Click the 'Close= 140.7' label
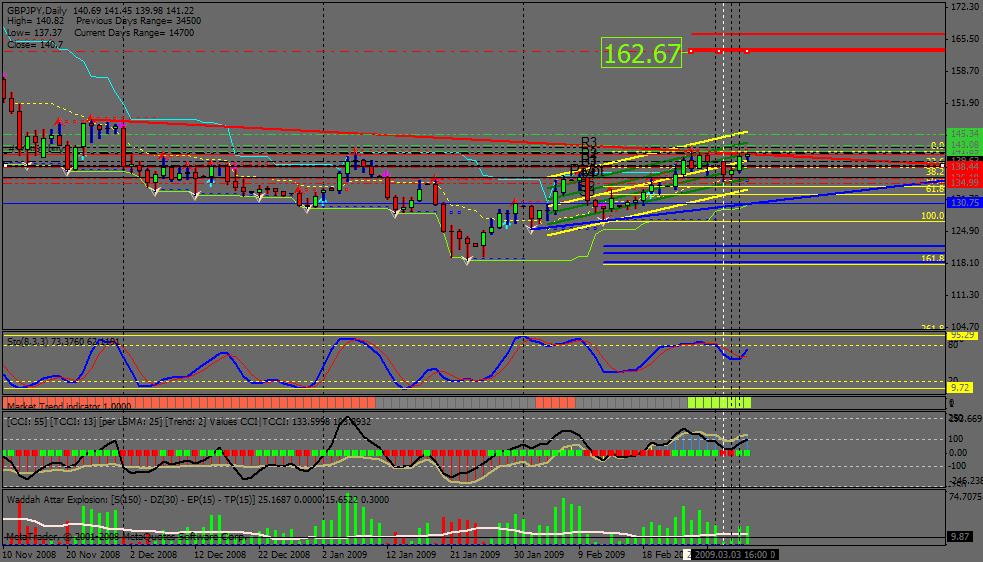The width and height of the screenshot is (983, 562). 35,45
